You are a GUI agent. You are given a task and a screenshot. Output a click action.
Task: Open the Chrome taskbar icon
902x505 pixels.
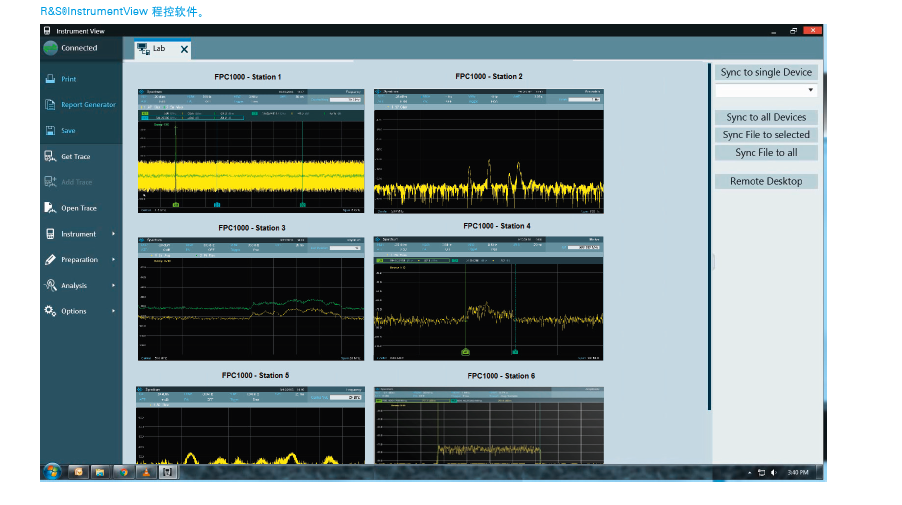click(123, 472)
